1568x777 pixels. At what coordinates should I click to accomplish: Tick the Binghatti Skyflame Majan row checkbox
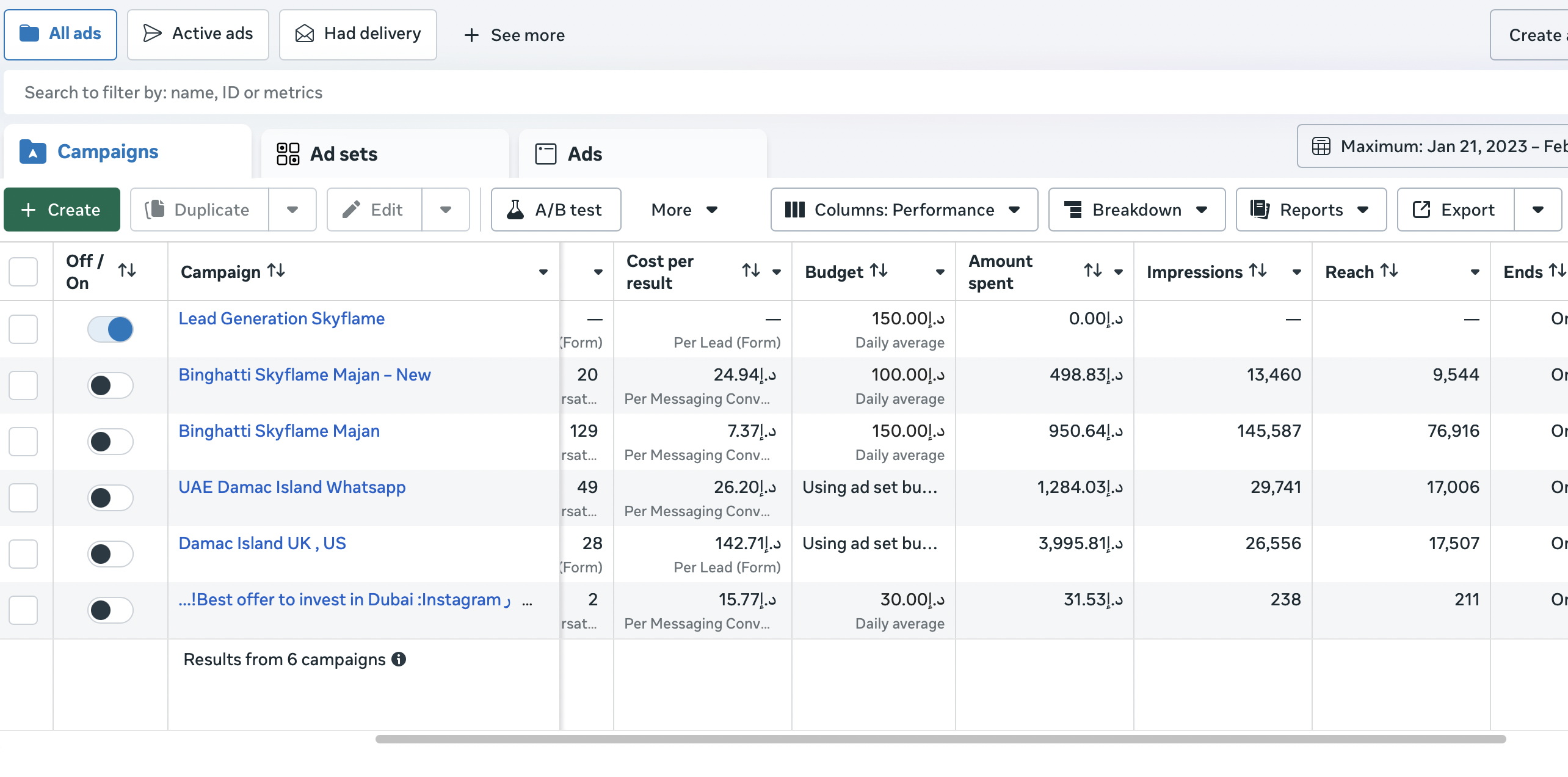pos(23,442)
